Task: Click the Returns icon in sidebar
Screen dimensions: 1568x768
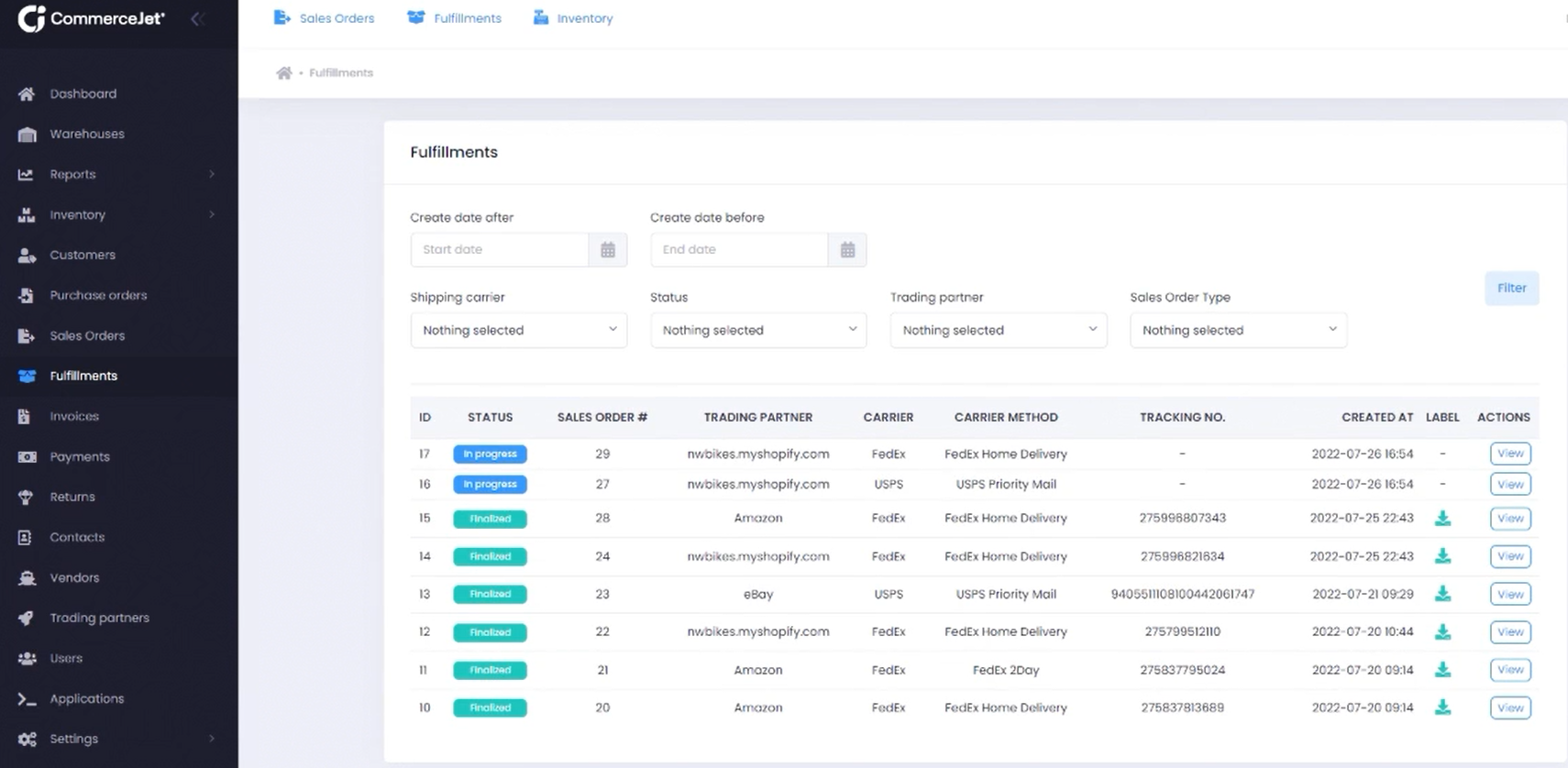Action: pyautogui.click(x=26, y=497)
